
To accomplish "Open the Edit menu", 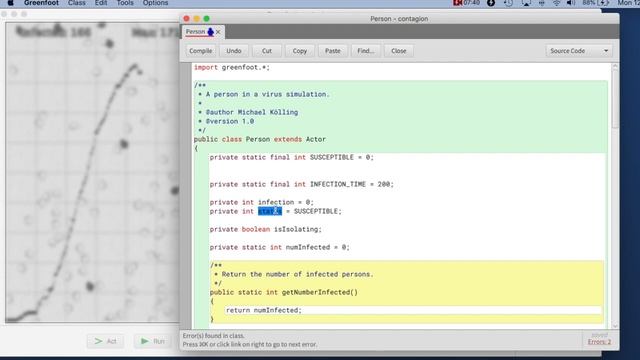I will pos(101,3).
